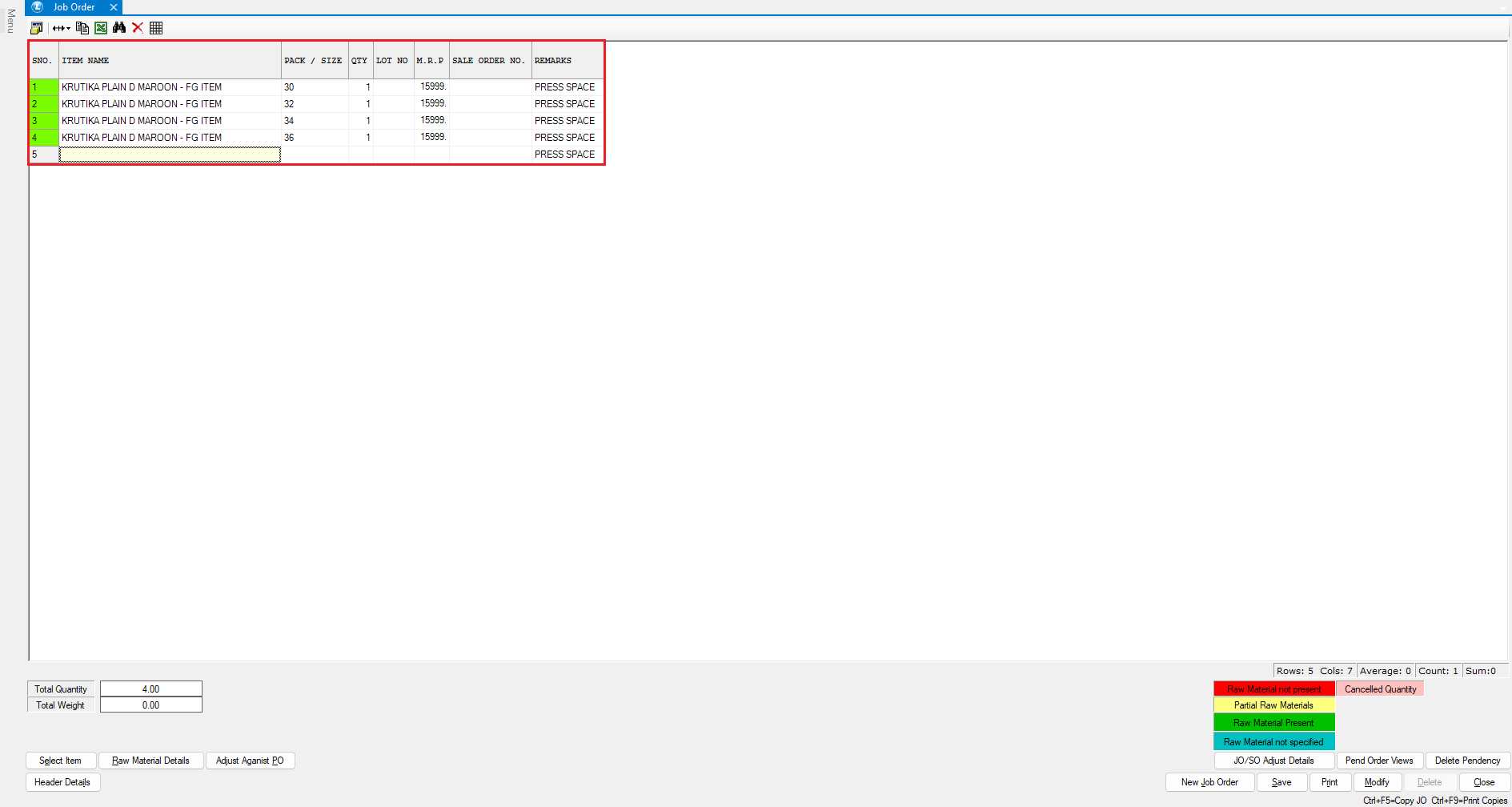Click the copy documents toolbar icon

click(82, 28)
